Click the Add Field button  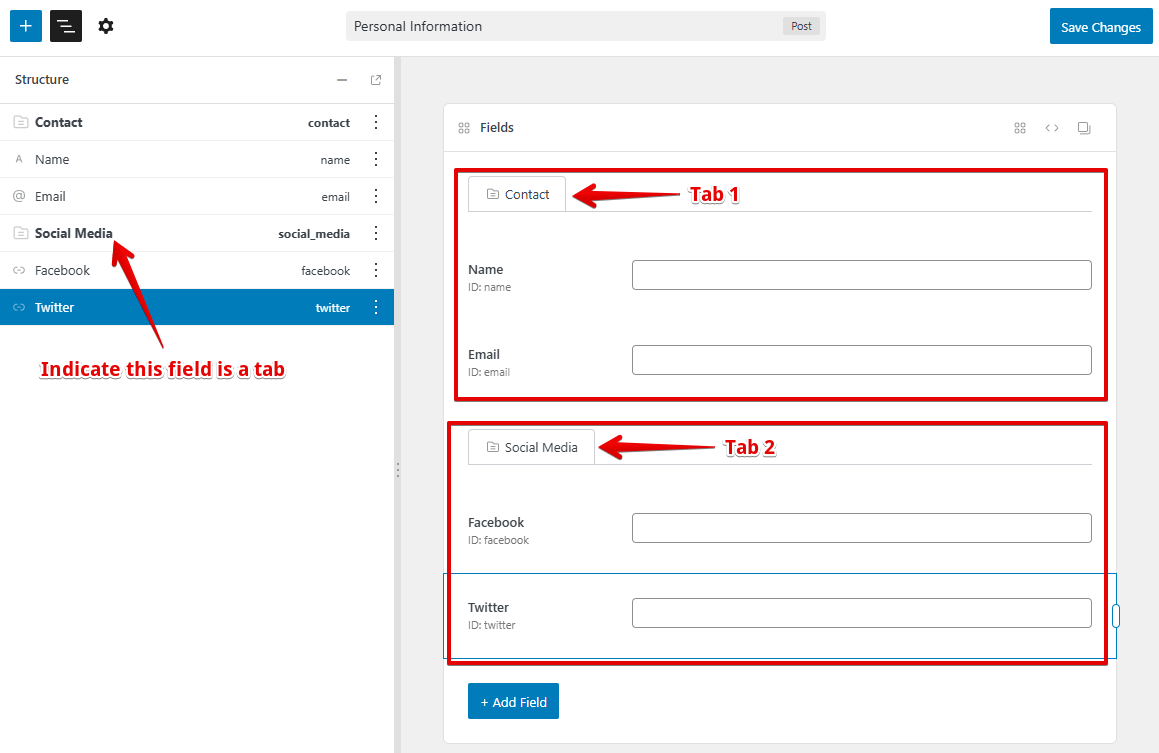[x=513, y=701]
